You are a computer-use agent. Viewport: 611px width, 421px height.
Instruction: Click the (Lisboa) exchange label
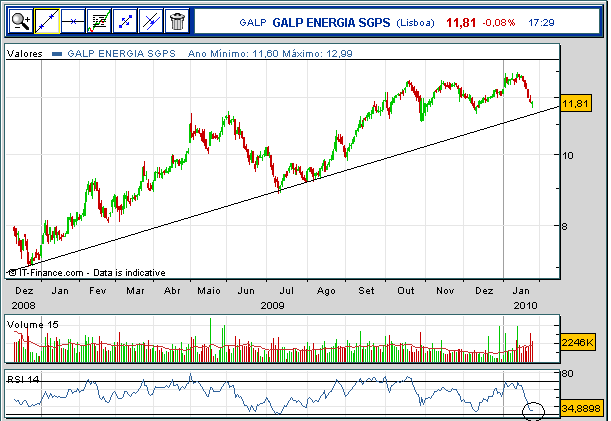pyautogui.click(x=415, y=23)
